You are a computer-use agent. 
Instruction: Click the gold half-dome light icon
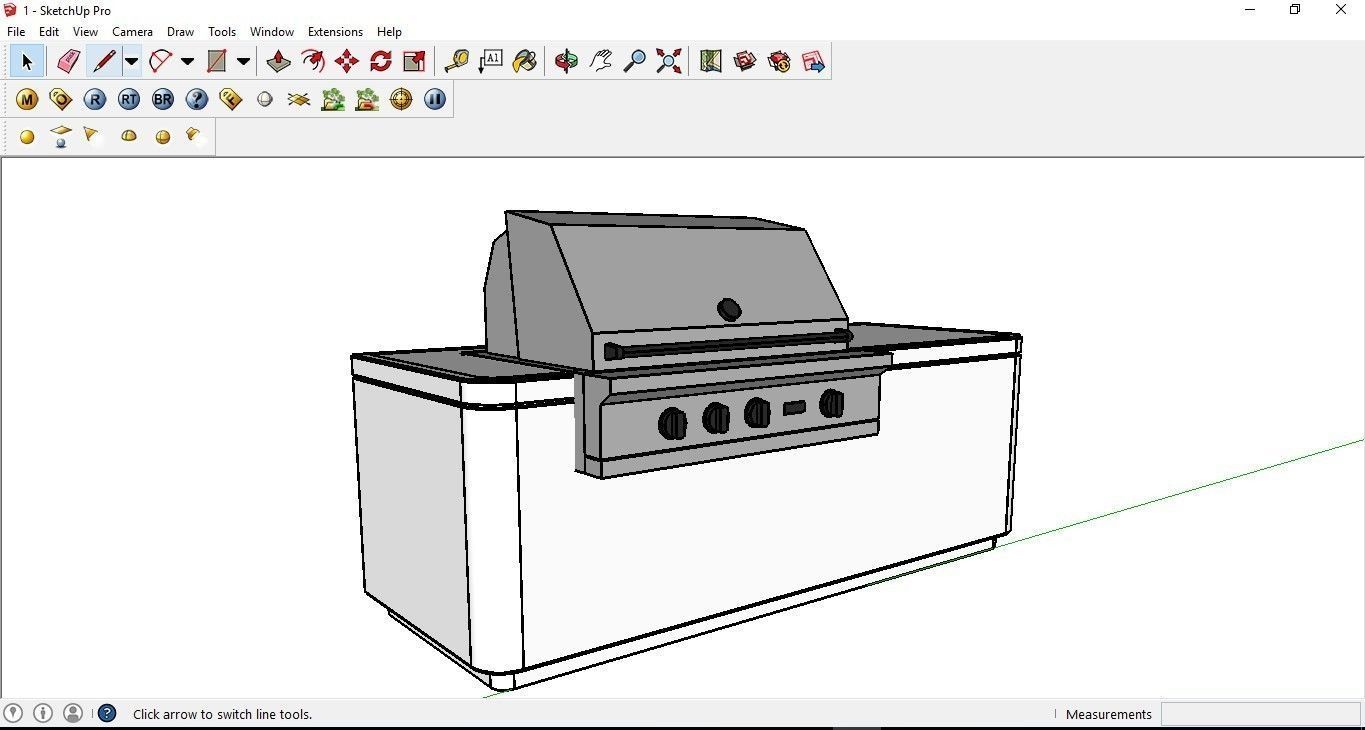[129, 136]
